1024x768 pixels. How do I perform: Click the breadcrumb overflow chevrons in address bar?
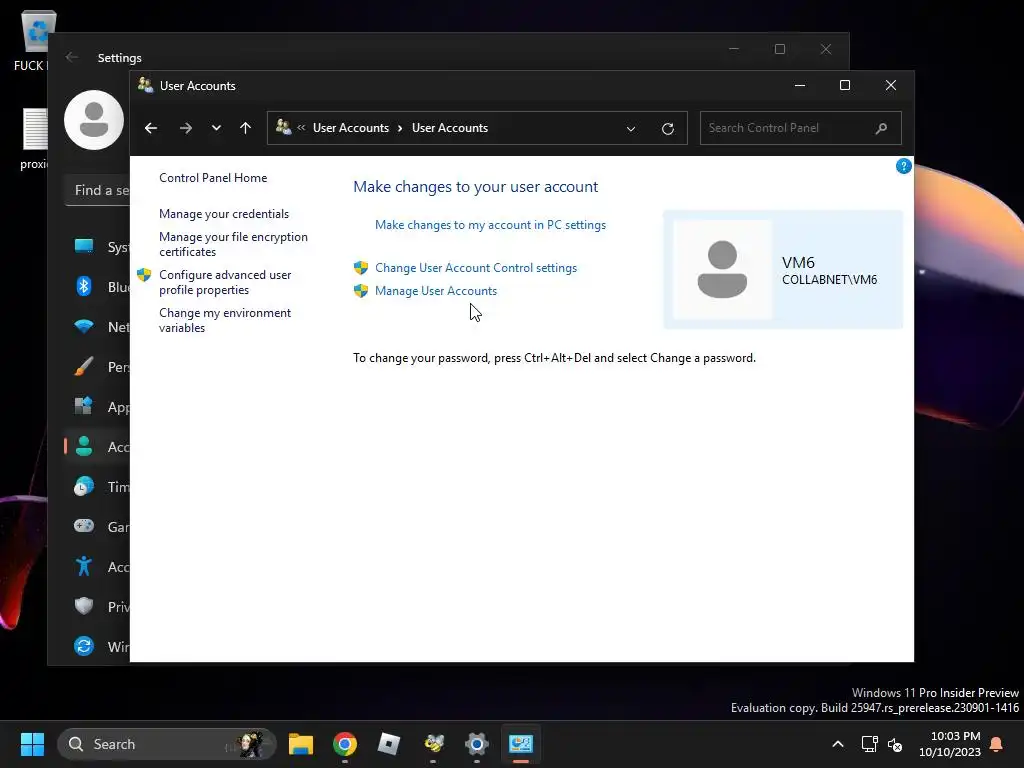click(x=301, y=128)
